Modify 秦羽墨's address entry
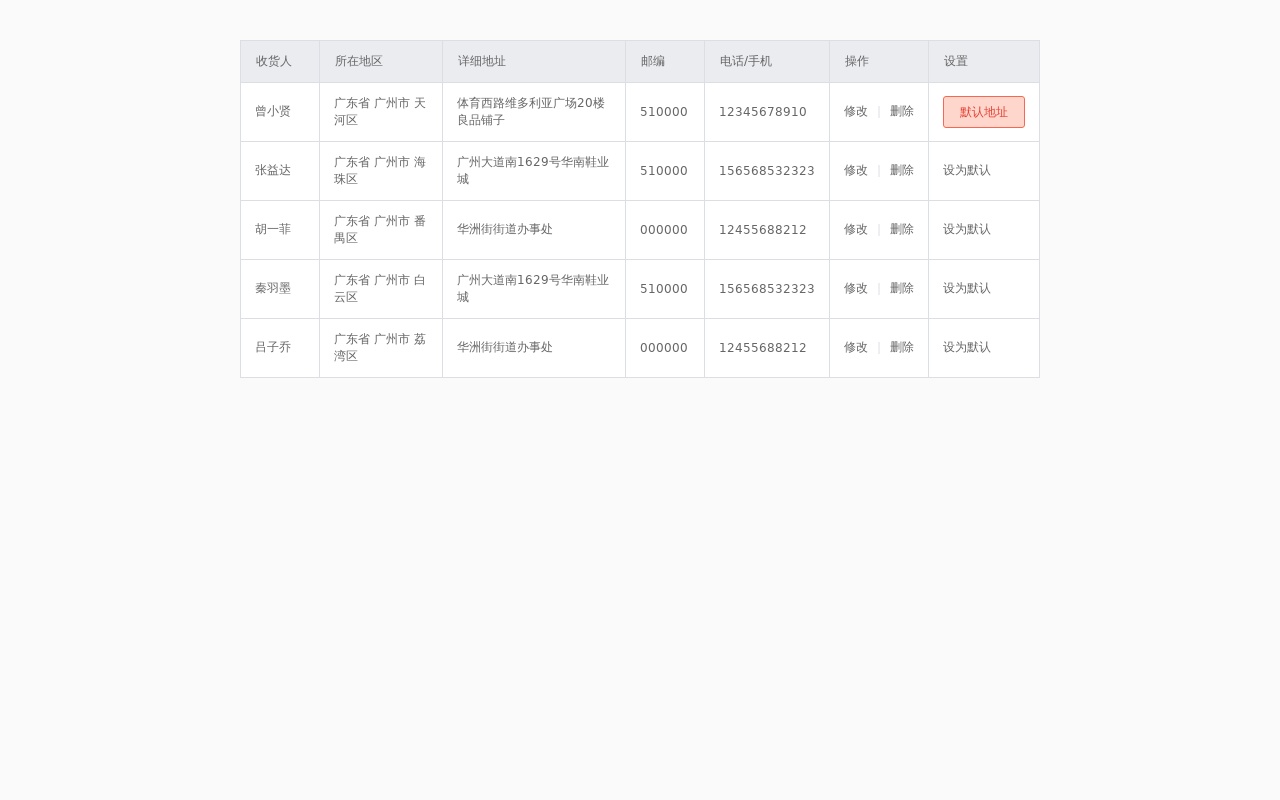1280x800 pixels. click(856, 288)
